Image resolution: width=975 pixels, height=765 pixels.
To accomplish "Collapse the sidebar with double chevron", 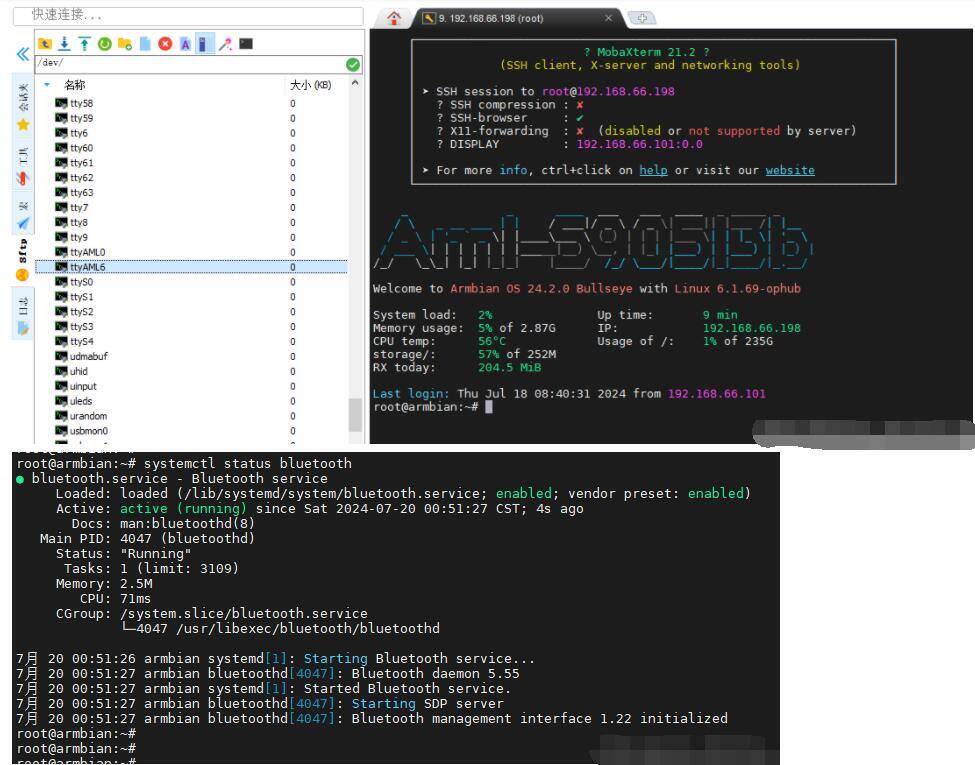I will pyautogui.click(x=22, y=54).
